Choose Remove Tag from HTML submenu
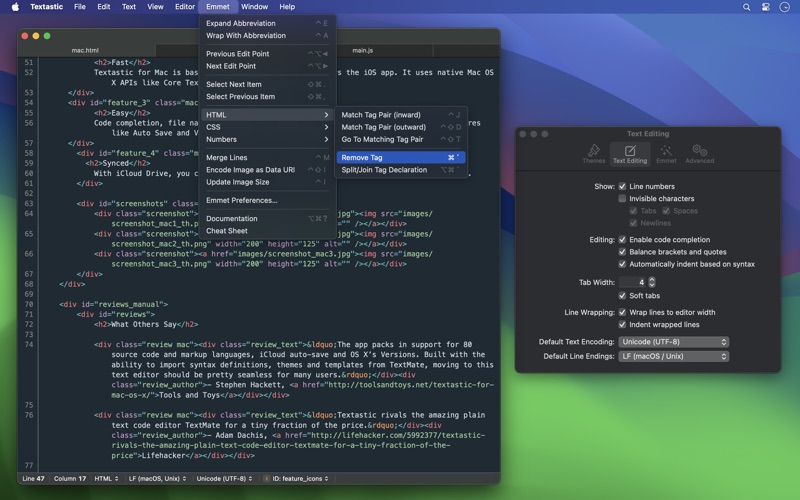The image size is (800, 500). click(x=401, y=158)
